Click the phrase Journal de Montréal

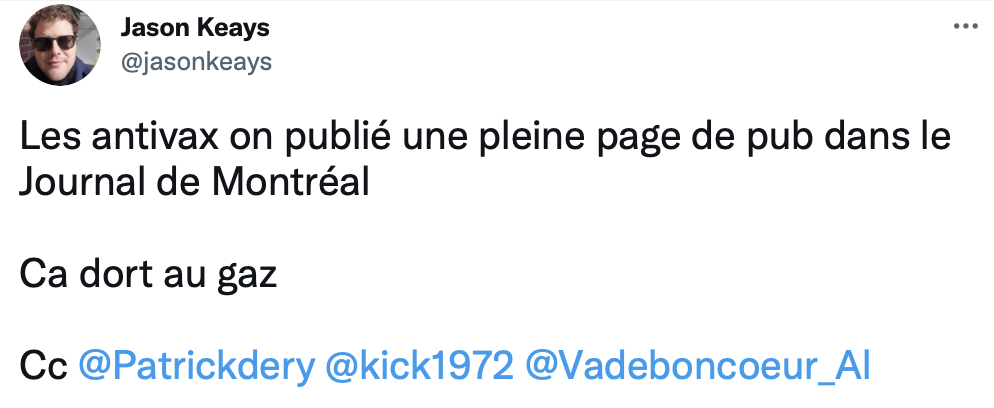[194, 182]
